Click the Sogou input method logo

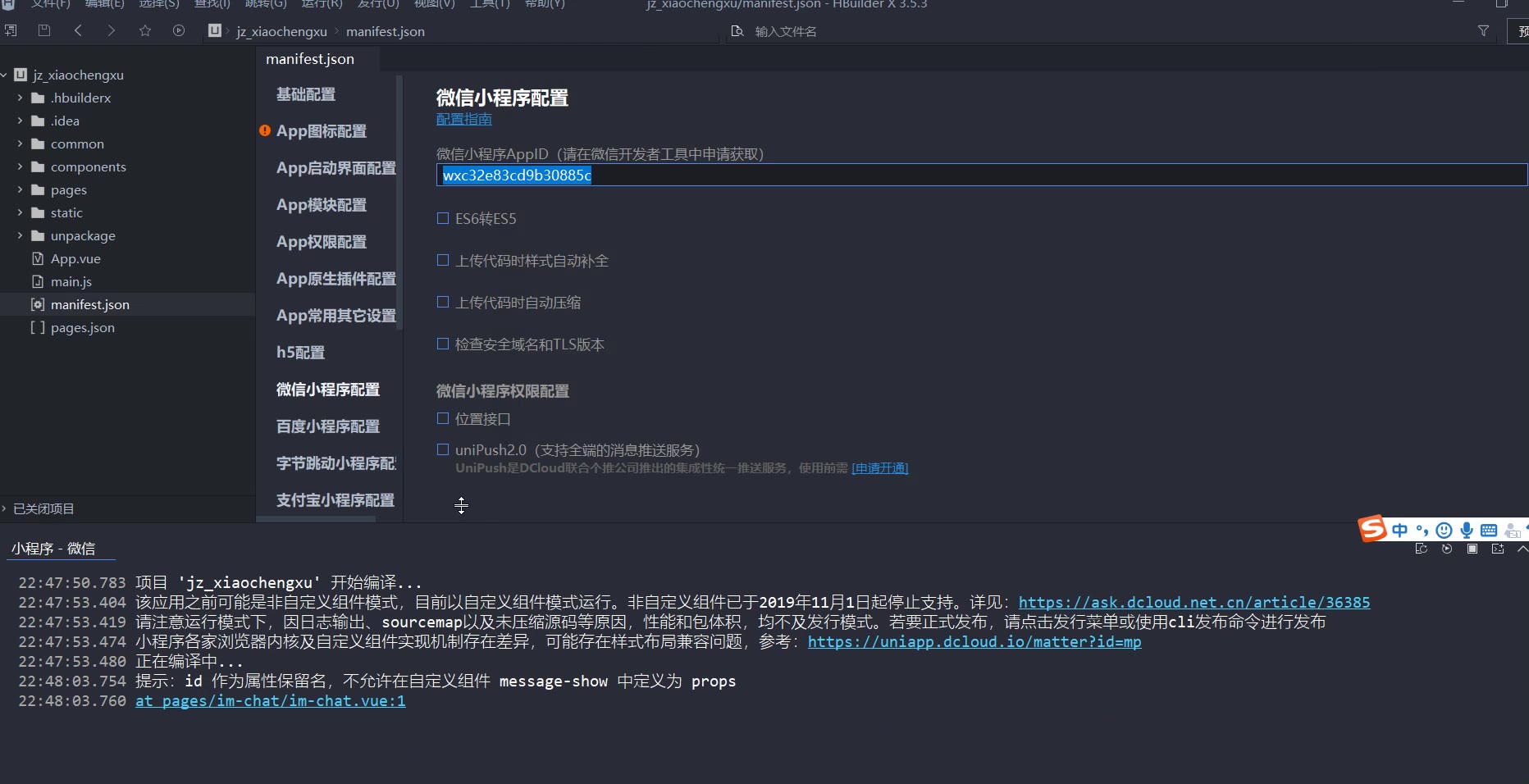[1372, 529]
